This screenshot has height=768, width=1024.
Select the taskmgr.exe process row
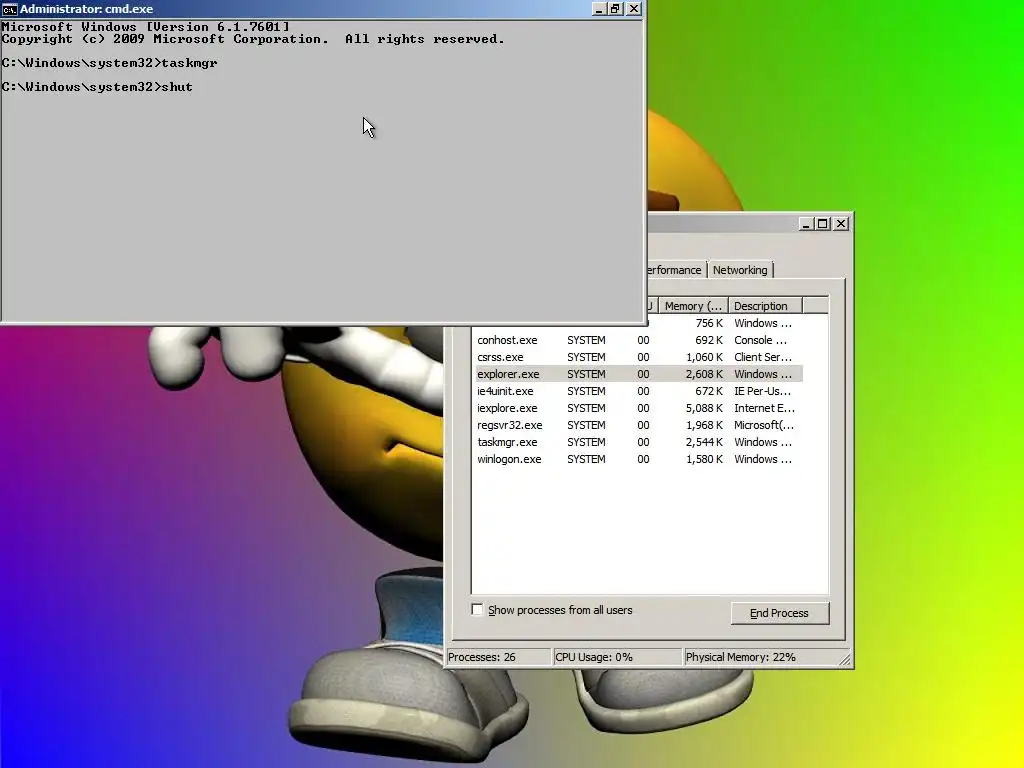tap(637, 442)
